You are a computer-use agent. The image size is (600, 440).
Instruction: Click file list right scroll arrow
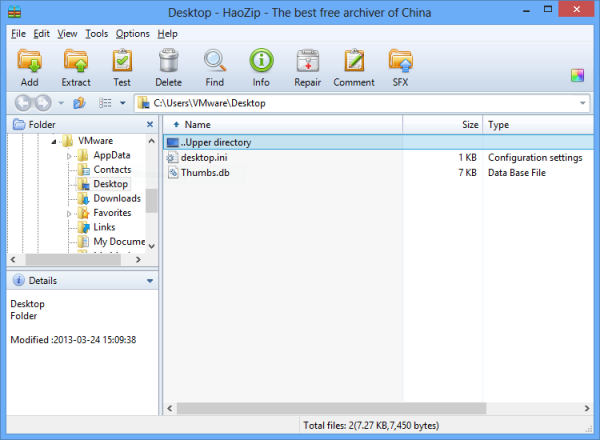coord(587,409)
